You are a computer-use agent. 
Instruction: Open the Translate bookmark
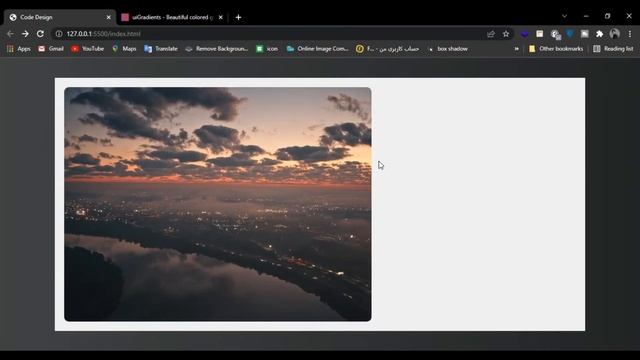point(161,49)
